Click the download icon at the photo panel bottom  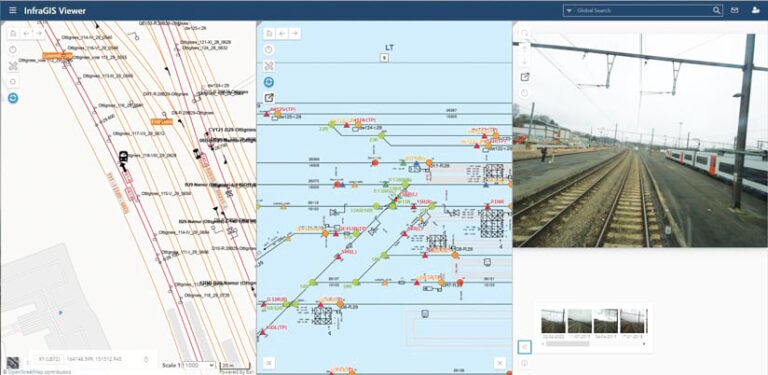pos(524,364)
